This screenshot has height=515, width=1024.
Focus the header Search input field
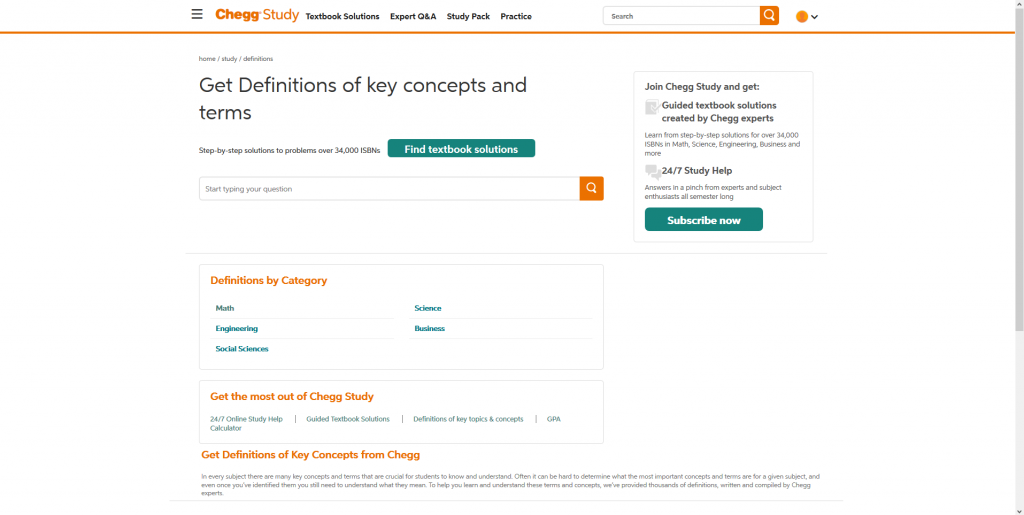(x=681, y=16)
